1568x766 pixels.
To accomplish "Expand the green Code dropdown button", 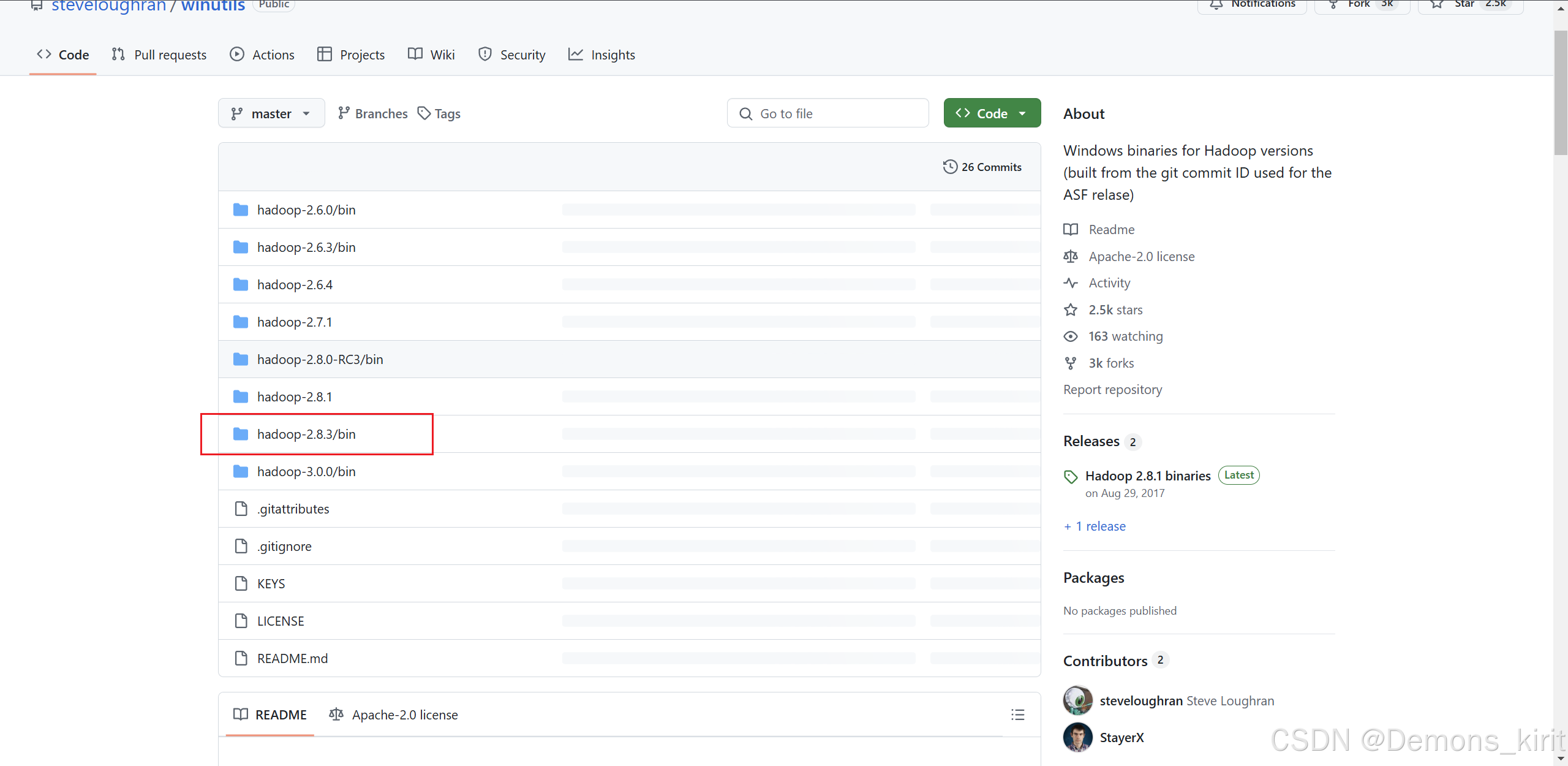I will point(992,114).
